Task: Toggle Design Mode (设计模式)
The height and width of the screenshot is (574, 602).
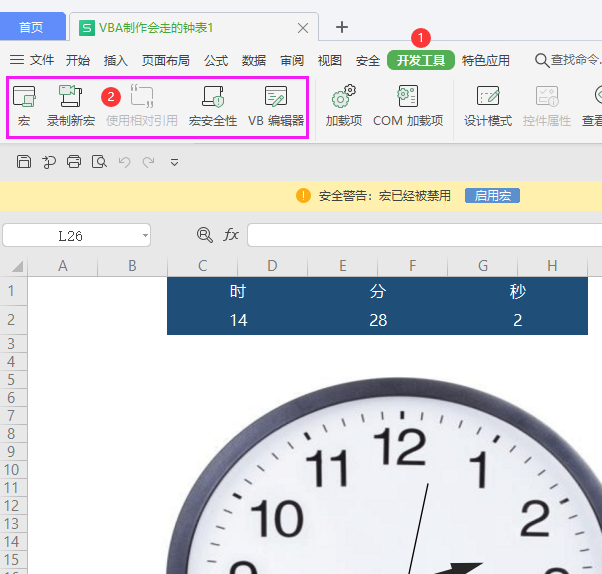Action: pos(488,106)
